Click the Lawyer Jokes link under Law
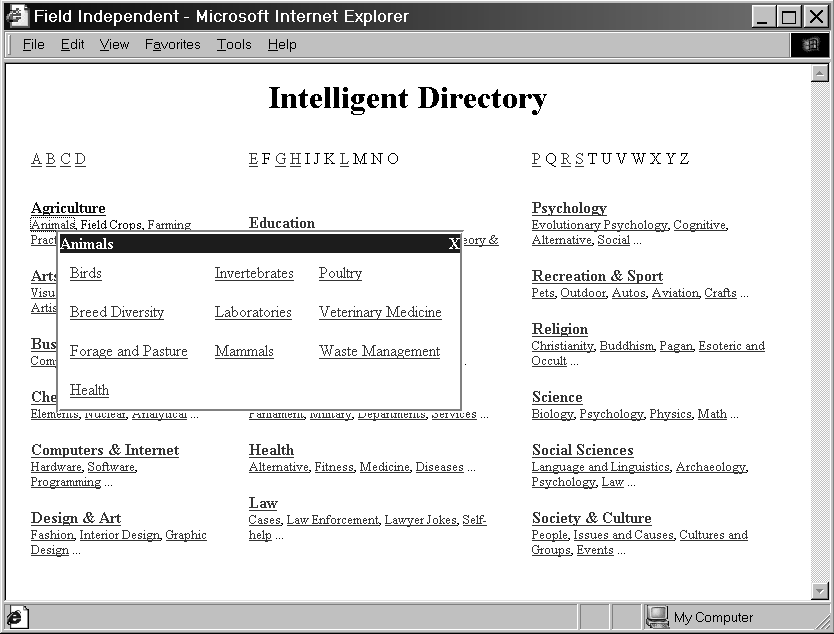This screenshot has height=634, width=834. [420, 520]
